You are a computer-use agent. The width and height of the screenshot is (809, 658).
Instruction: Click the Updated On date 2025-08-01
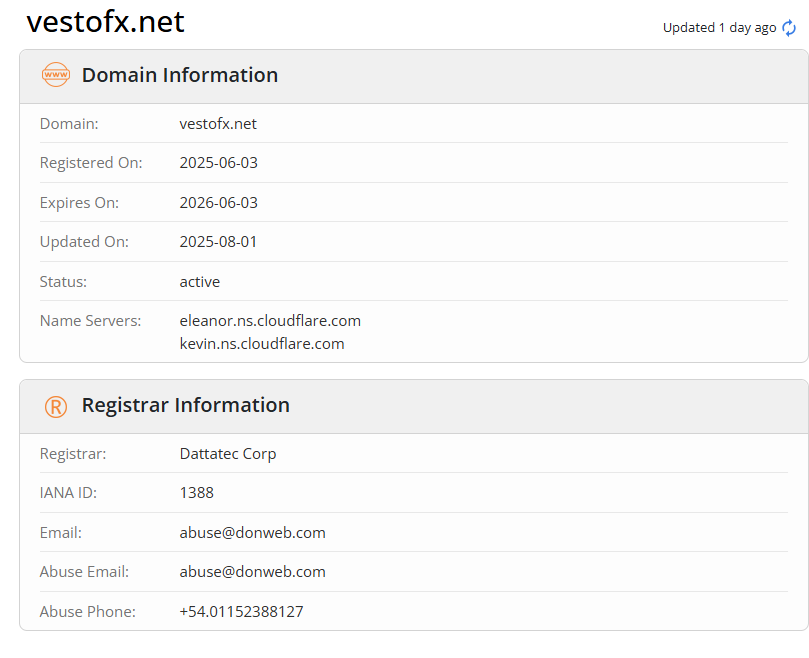coord(218,242)
